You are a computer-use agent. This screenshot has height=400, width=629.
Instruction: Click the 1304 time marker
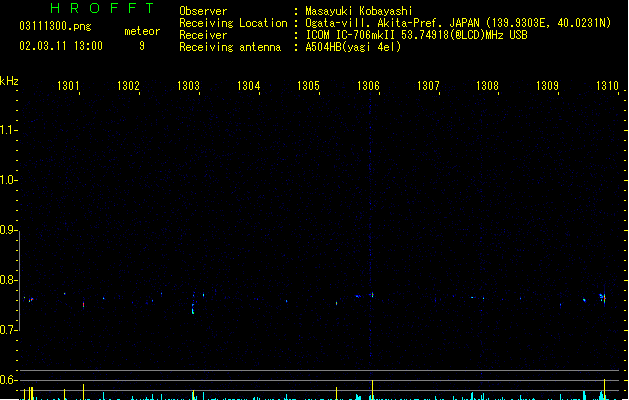tap(249, 86)
